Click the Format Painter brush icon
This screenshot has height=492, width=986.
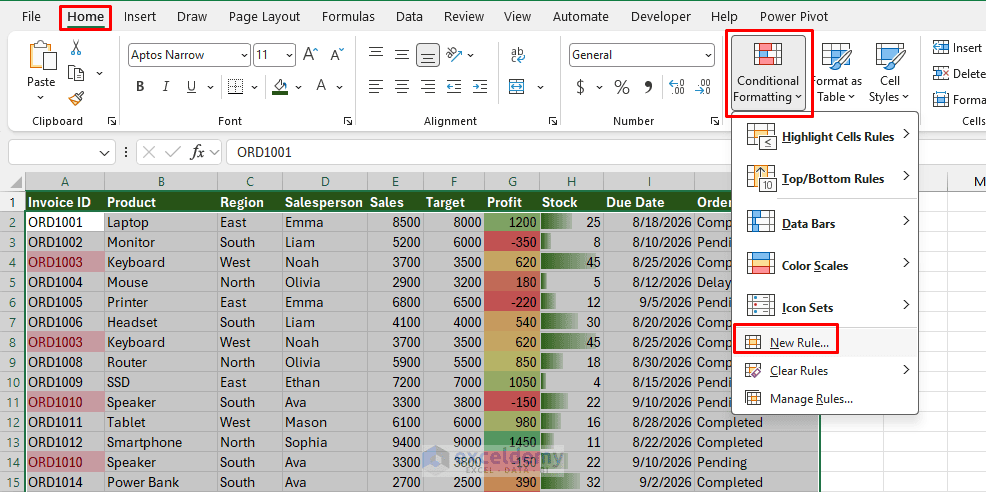point(76,98)
